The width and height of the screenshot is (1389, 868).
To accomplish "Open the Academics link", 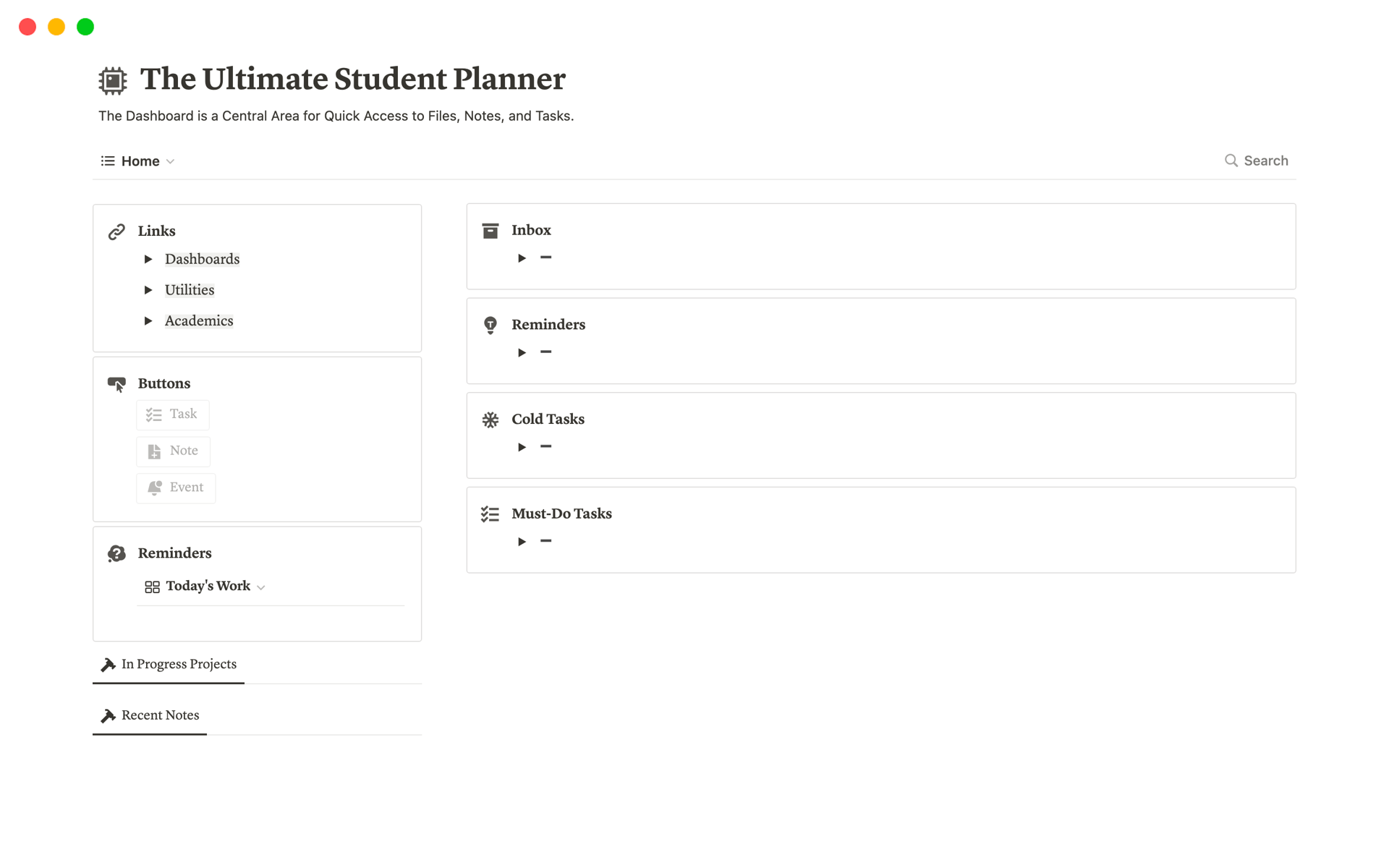I will pyautogui.click(x=199, y=320).
